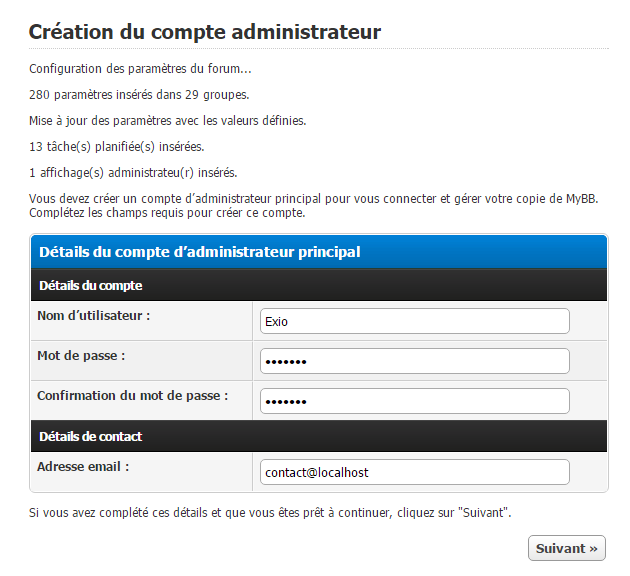The height and width of the screenshot is (576, 630).
Task: Click the "Adresse email :" label
Action: point(83,467)
